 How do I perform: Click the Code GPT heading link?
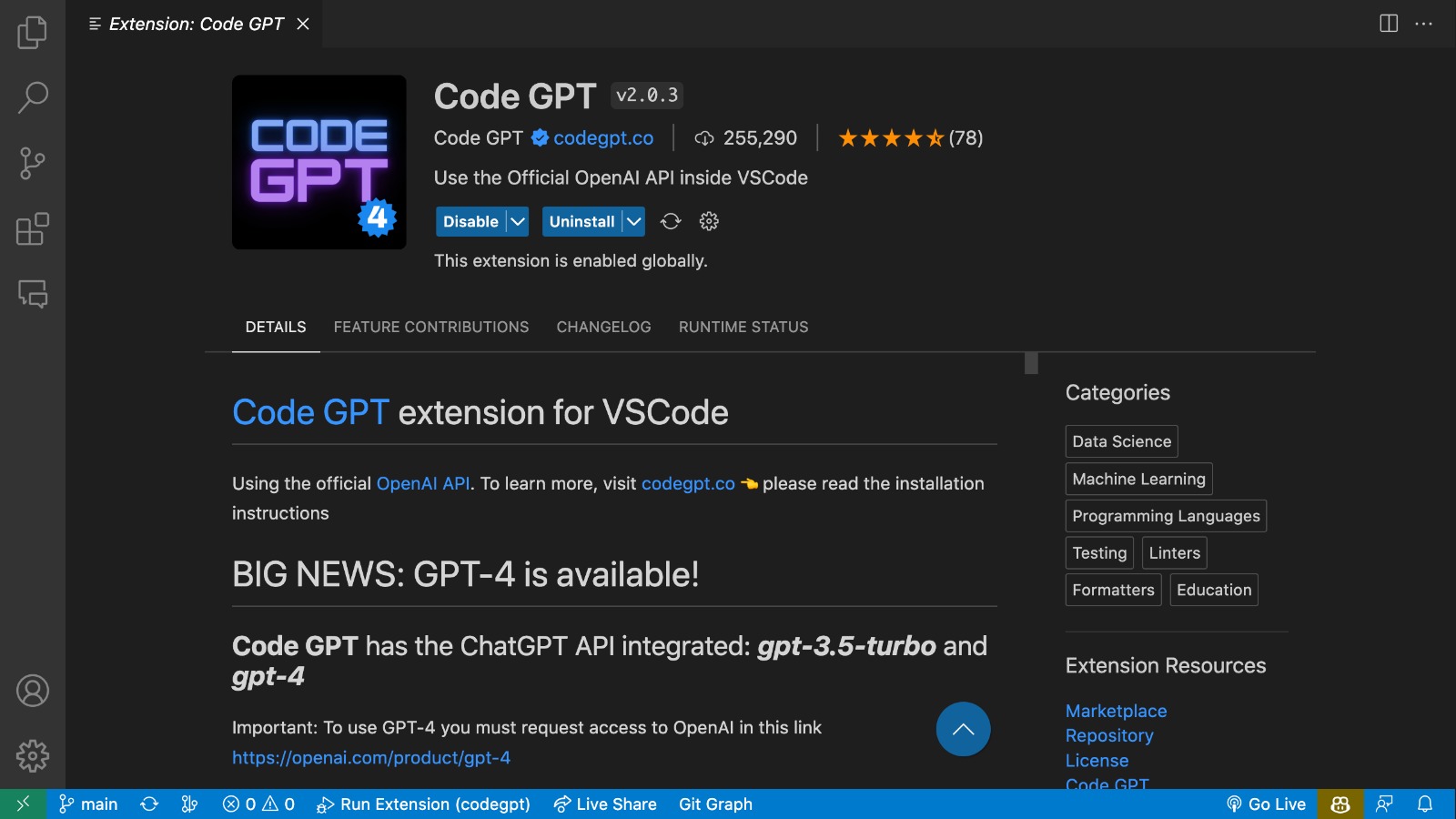(x=311, y=412)
